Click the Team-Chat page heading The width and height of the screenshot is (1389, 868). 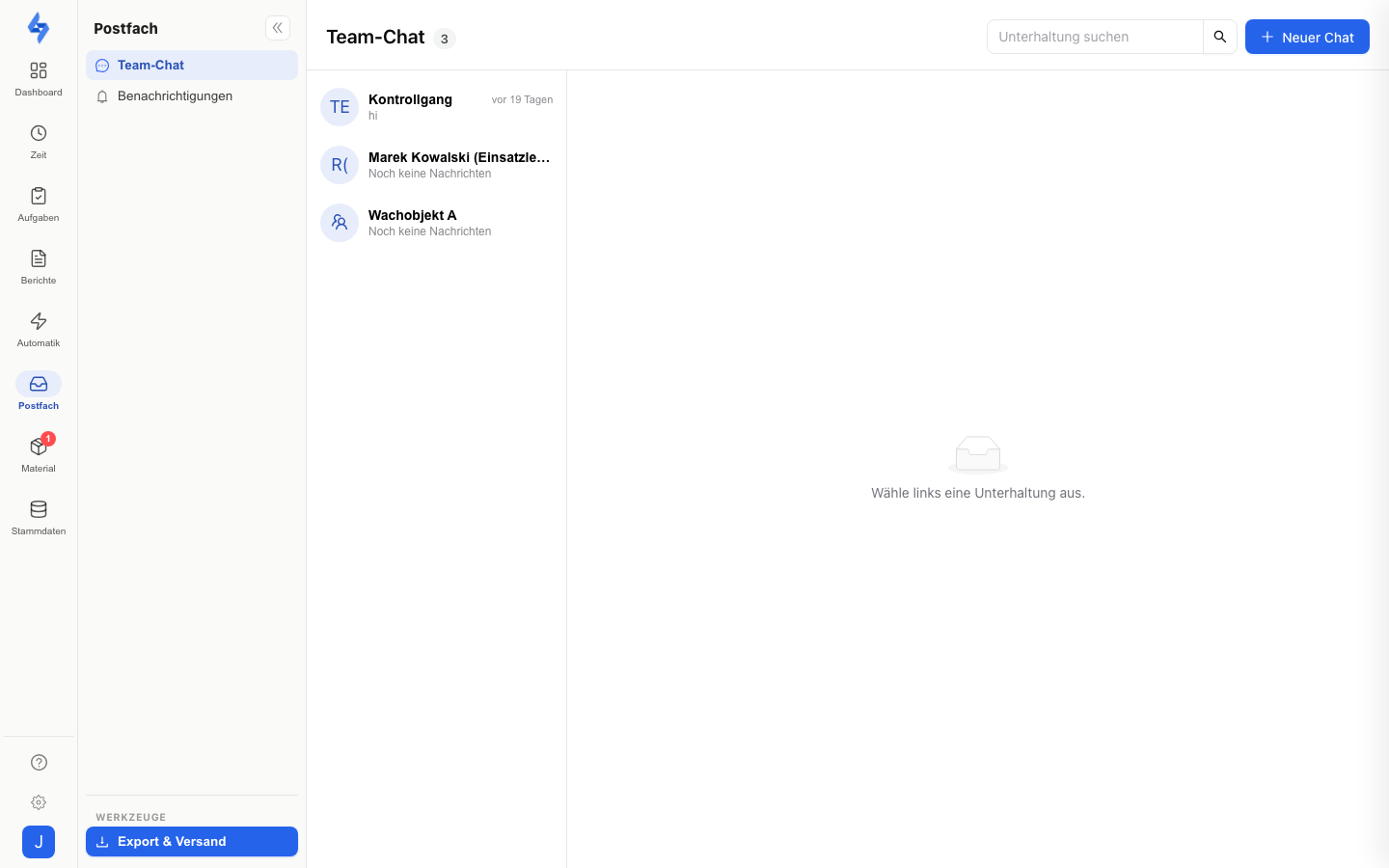point(375,37)
